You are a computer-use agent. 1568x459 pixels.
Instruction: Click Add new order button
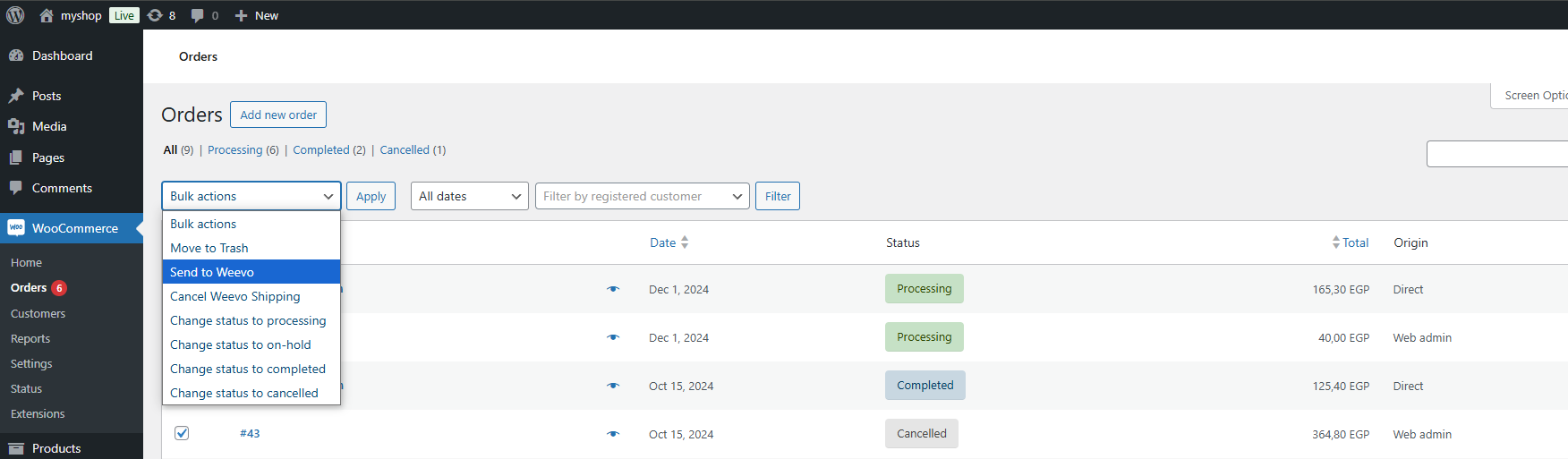(278, 115)
